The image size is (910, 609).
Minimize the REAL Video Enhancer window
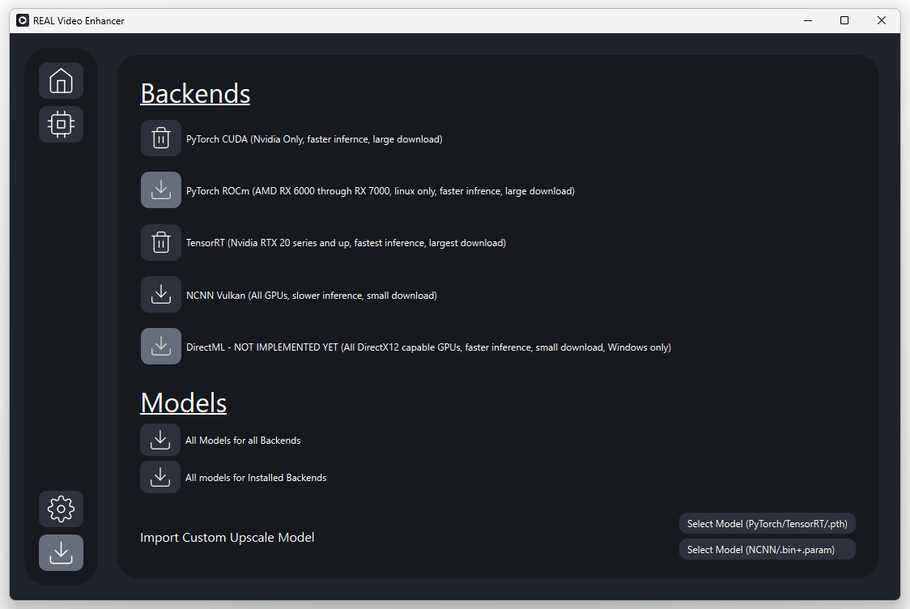pos(808,21)
